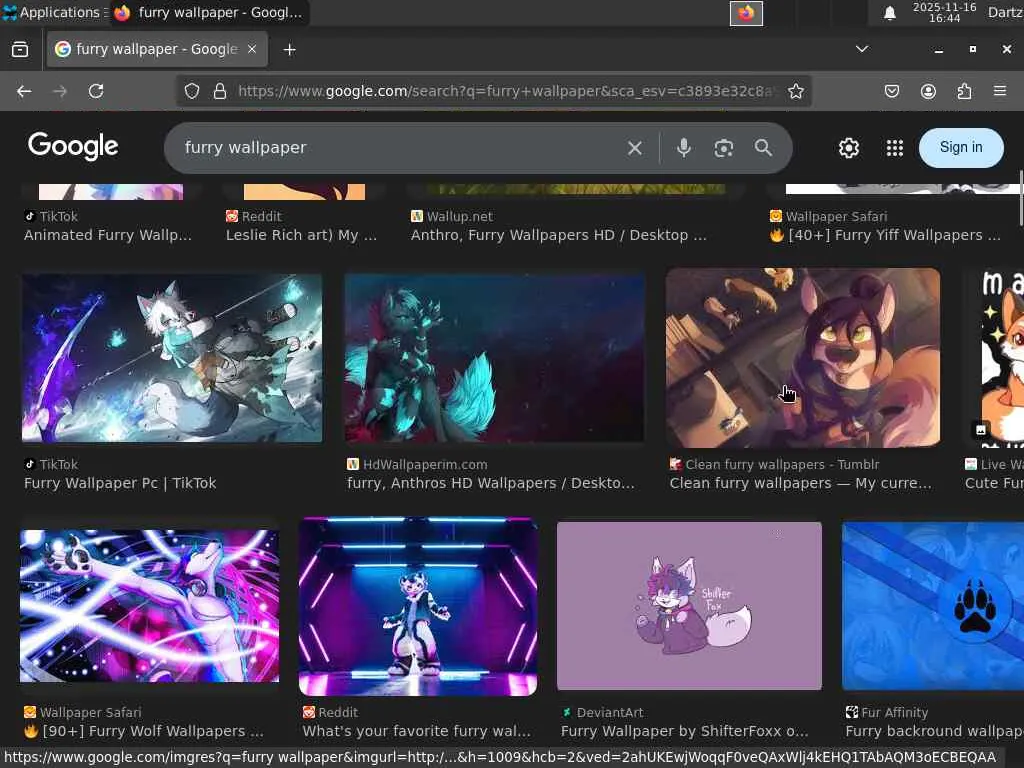Open the Firefox account icon
1024x768 pixels.
928,91
